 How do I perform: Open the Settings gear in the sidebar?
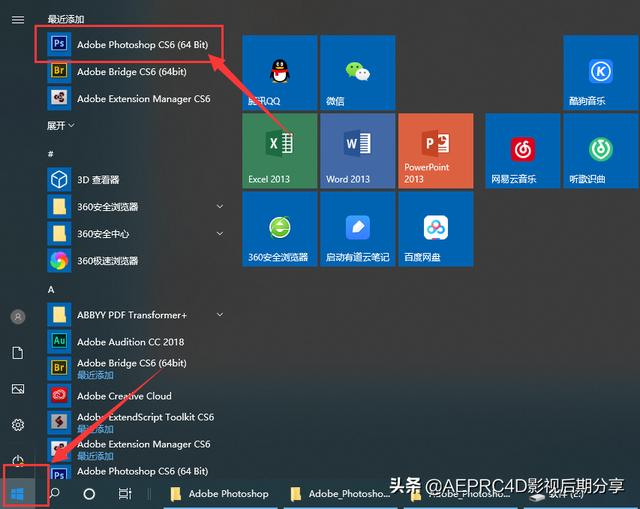coord(17,425)
